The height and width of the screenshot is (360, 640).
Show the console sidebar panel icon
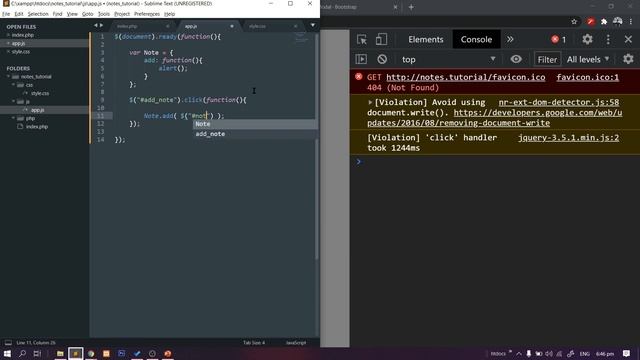(361, 59)
